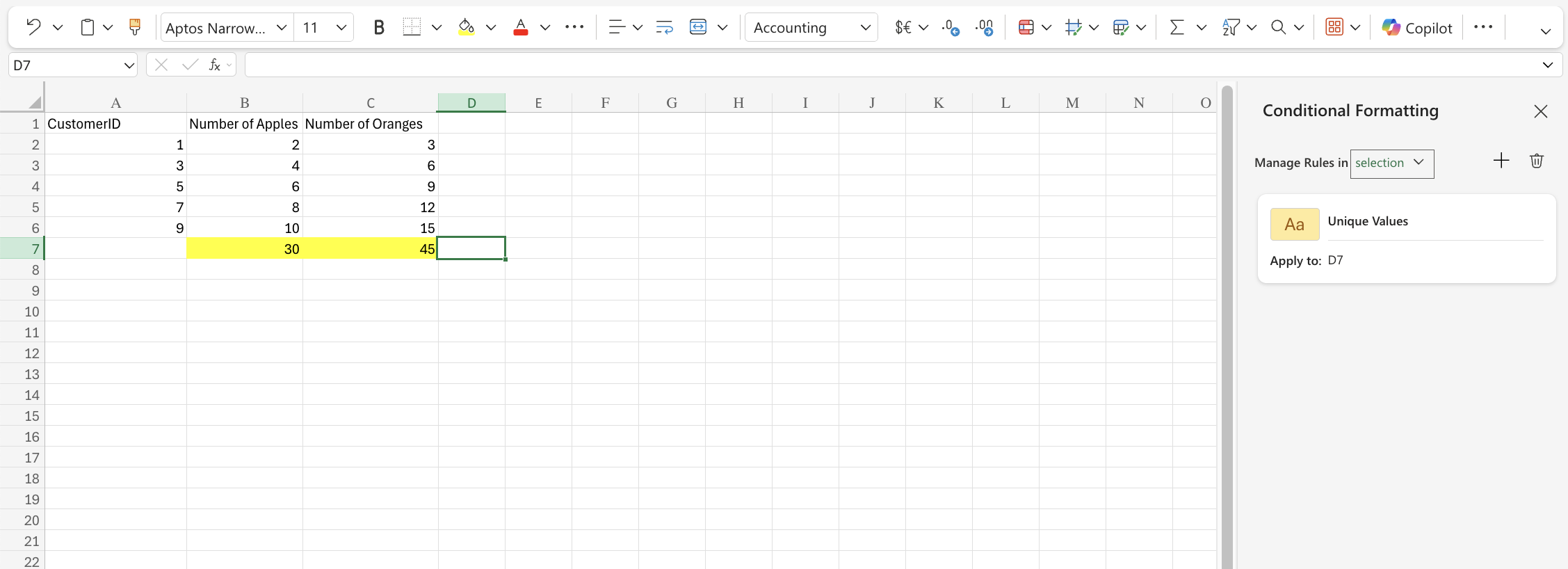Image resolution: width=1568 pixels, height=569 pixels.
Task: Click the Borders icon
Action: pos(412,27)
